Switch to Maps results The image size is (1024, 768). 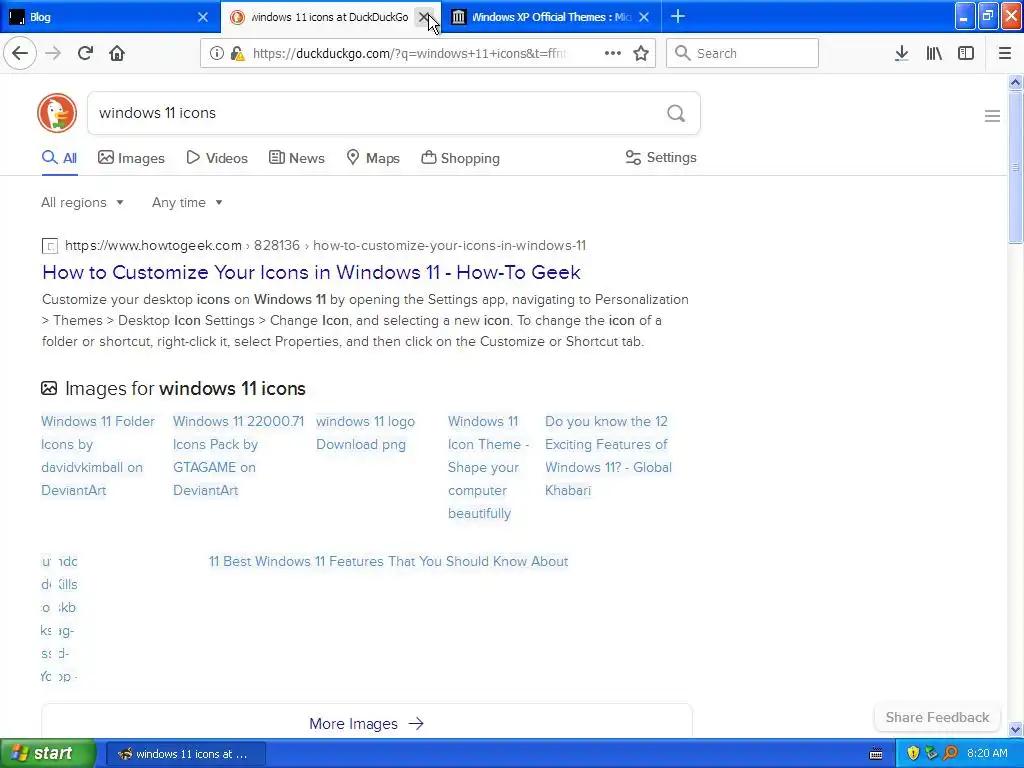(373, 158)
